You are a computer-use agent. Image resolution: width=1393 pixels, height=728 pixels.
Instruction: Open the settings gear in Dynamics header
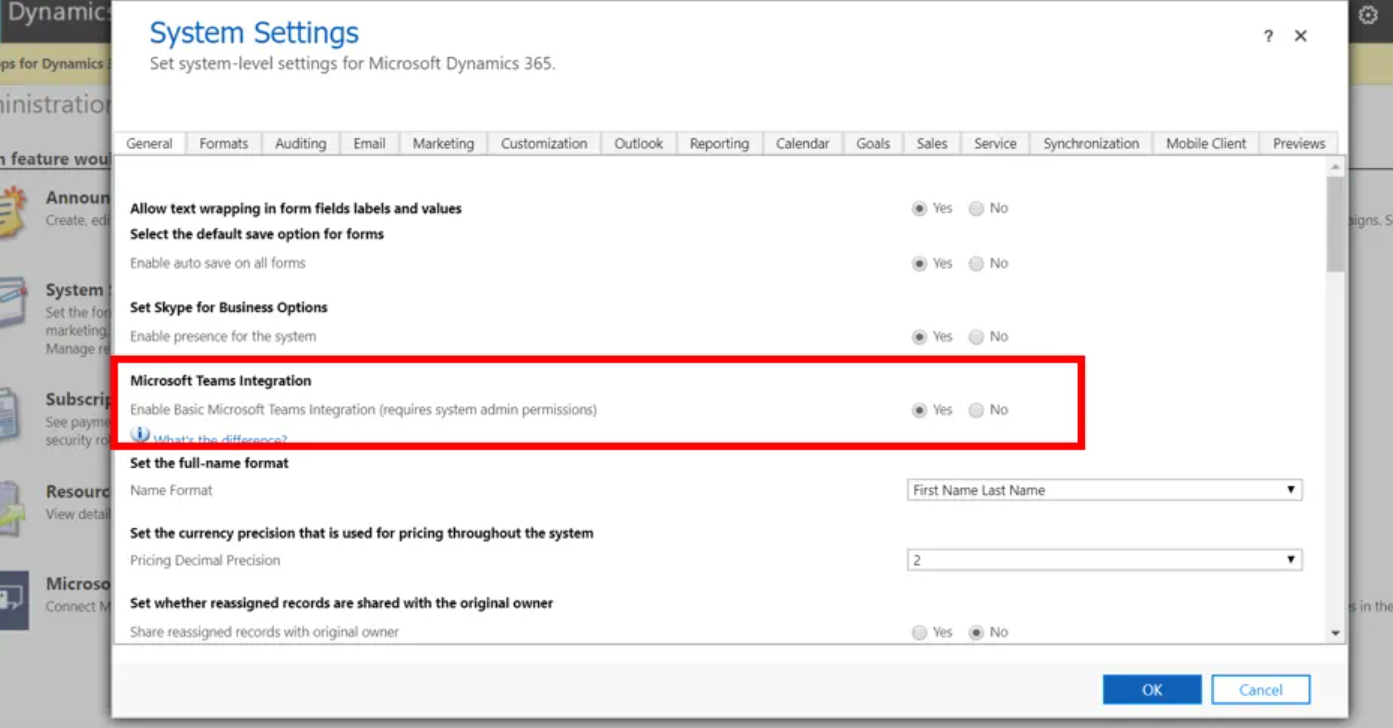coord(1368,16)
